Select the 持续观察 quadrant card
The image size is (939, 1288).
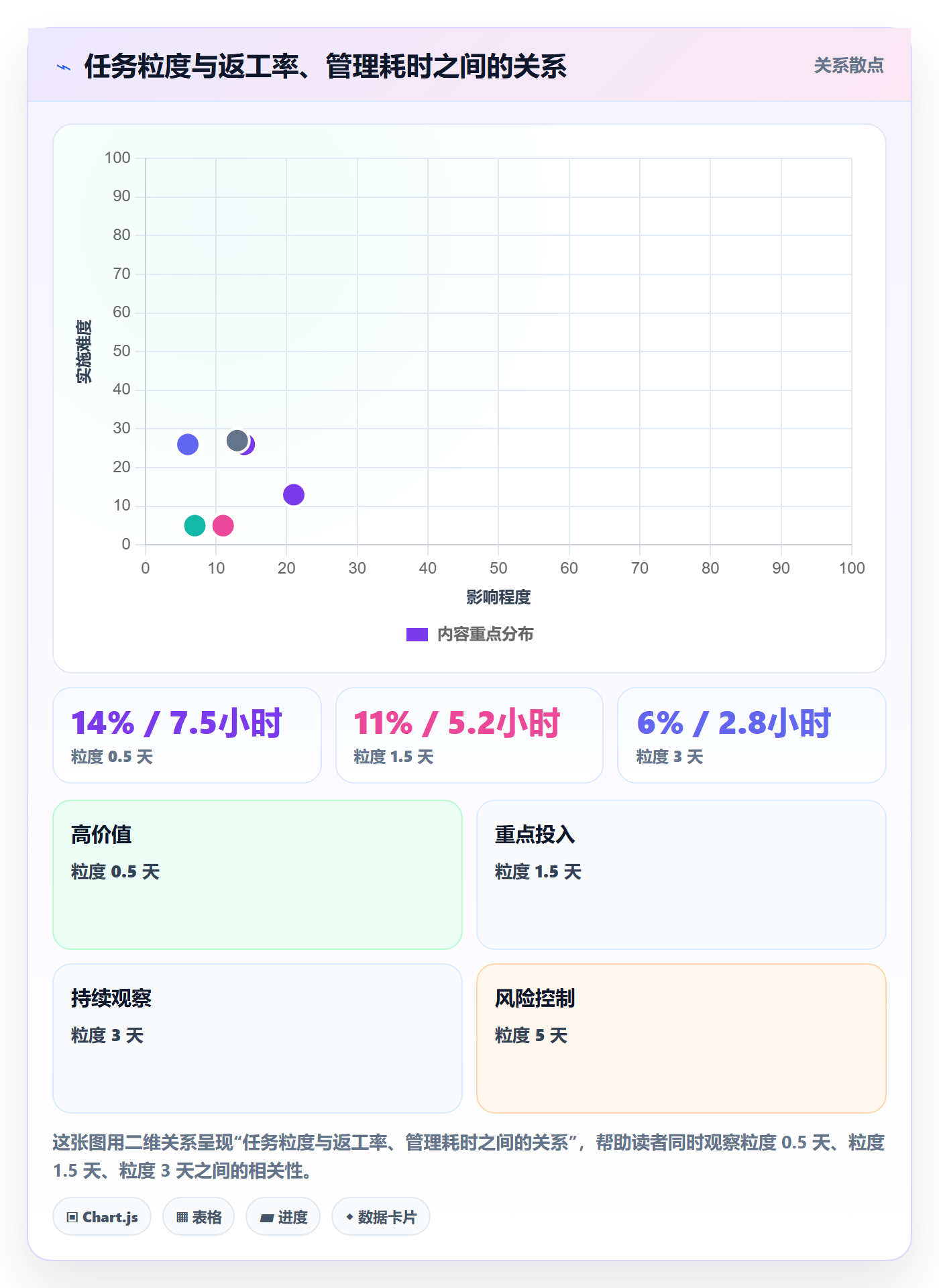coord(258,1038)
